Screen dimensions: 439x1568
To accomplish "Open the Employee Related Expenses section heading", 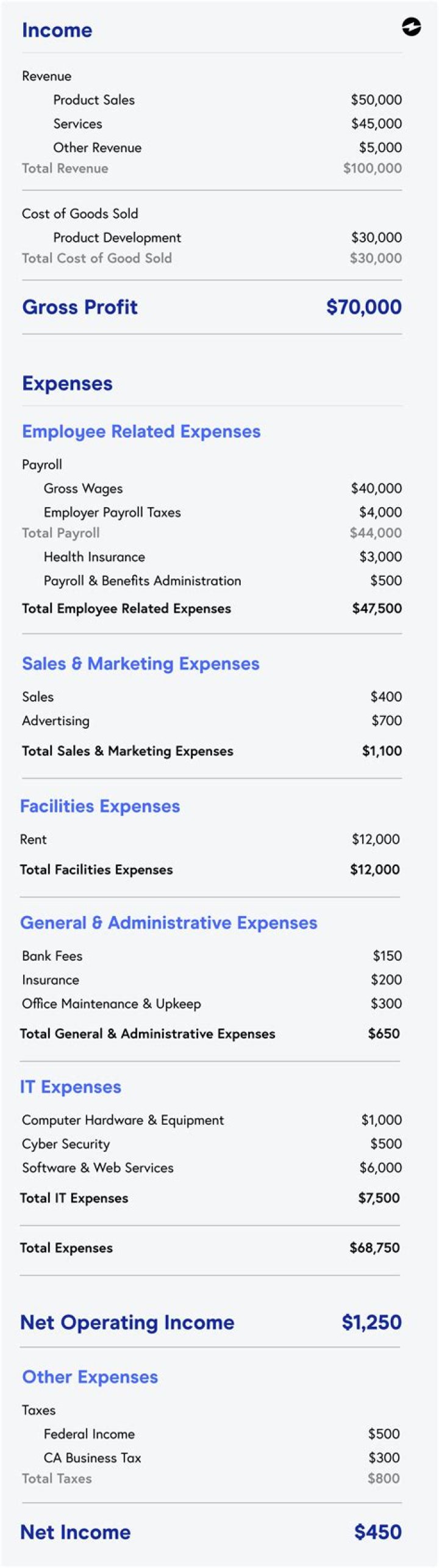I will [141, 431].
